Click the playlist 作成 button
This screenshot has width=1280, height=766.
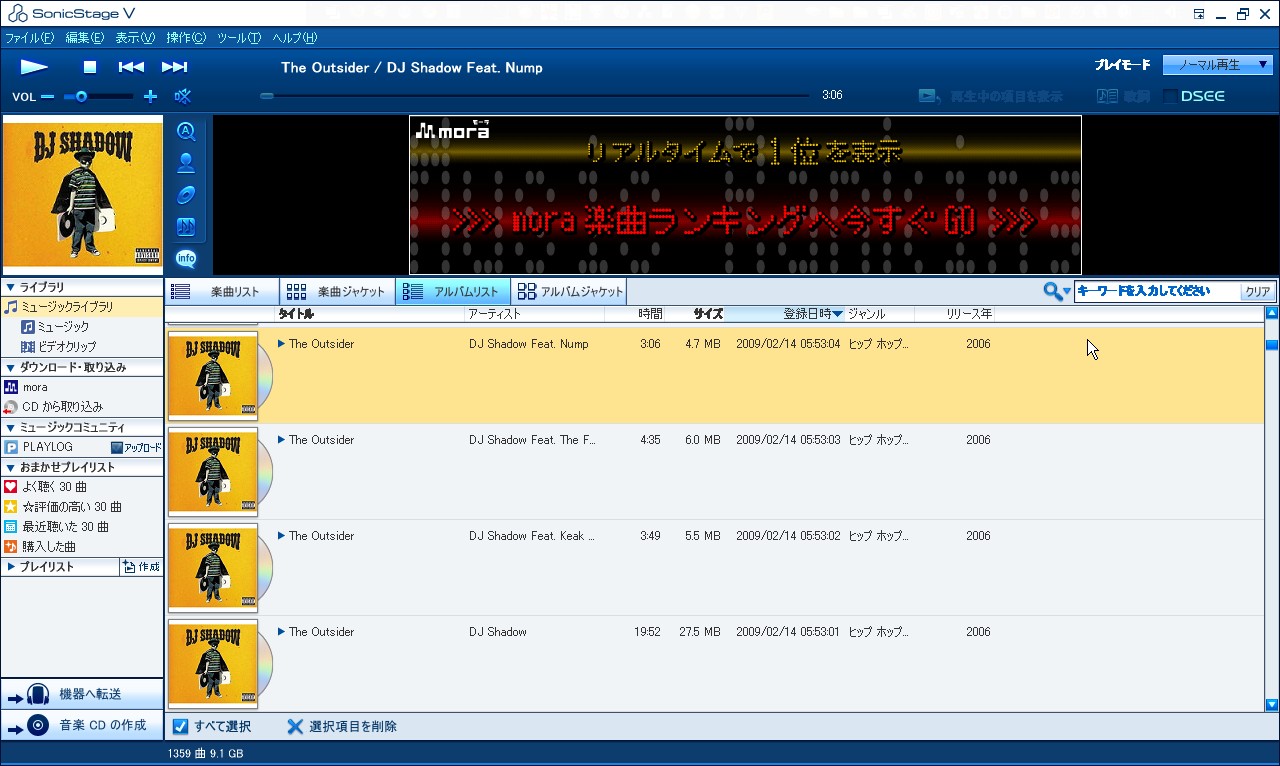pos(141,567)
